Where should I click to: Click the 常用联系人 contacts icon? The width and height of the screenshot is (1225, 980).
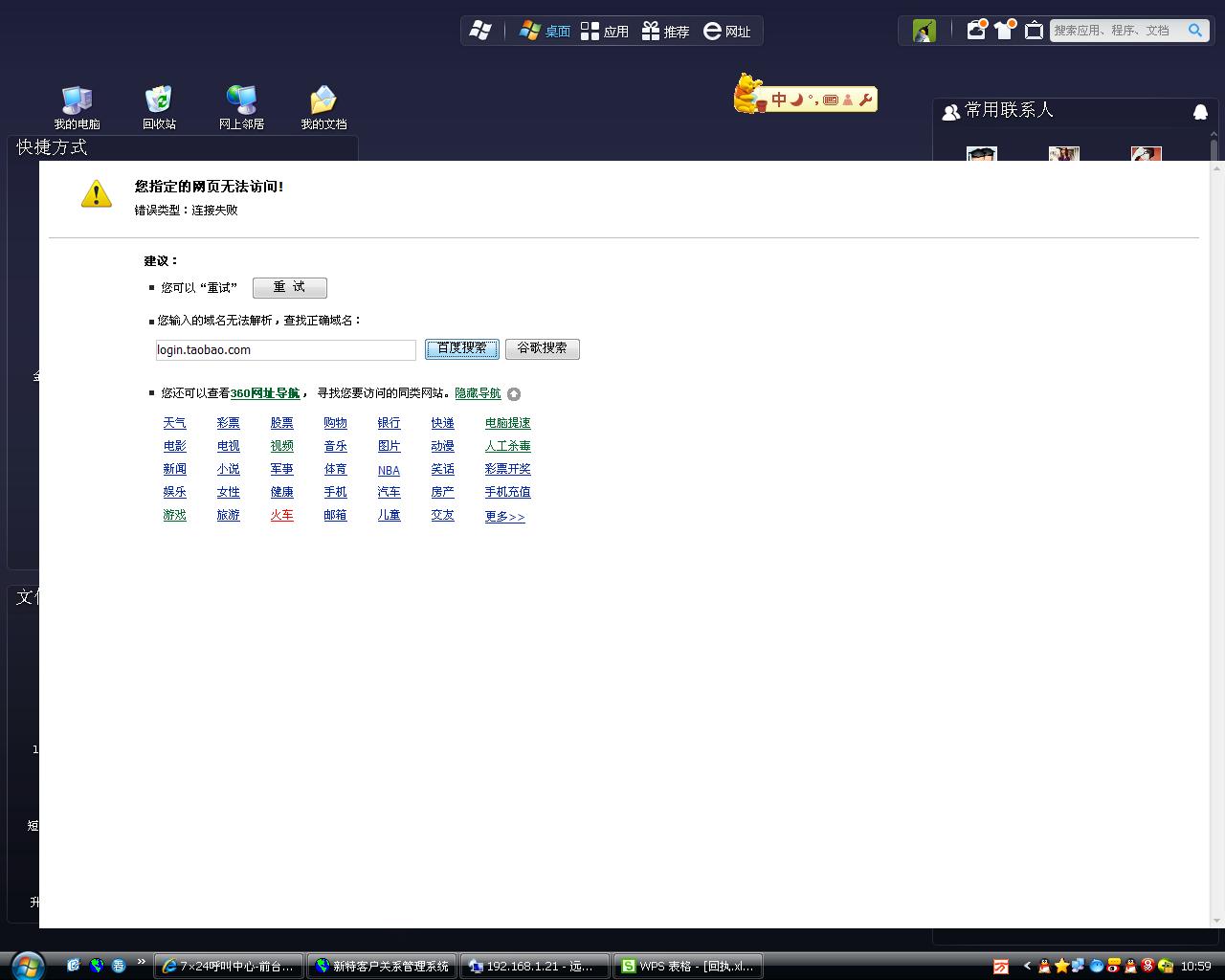[x=950, y=112]
